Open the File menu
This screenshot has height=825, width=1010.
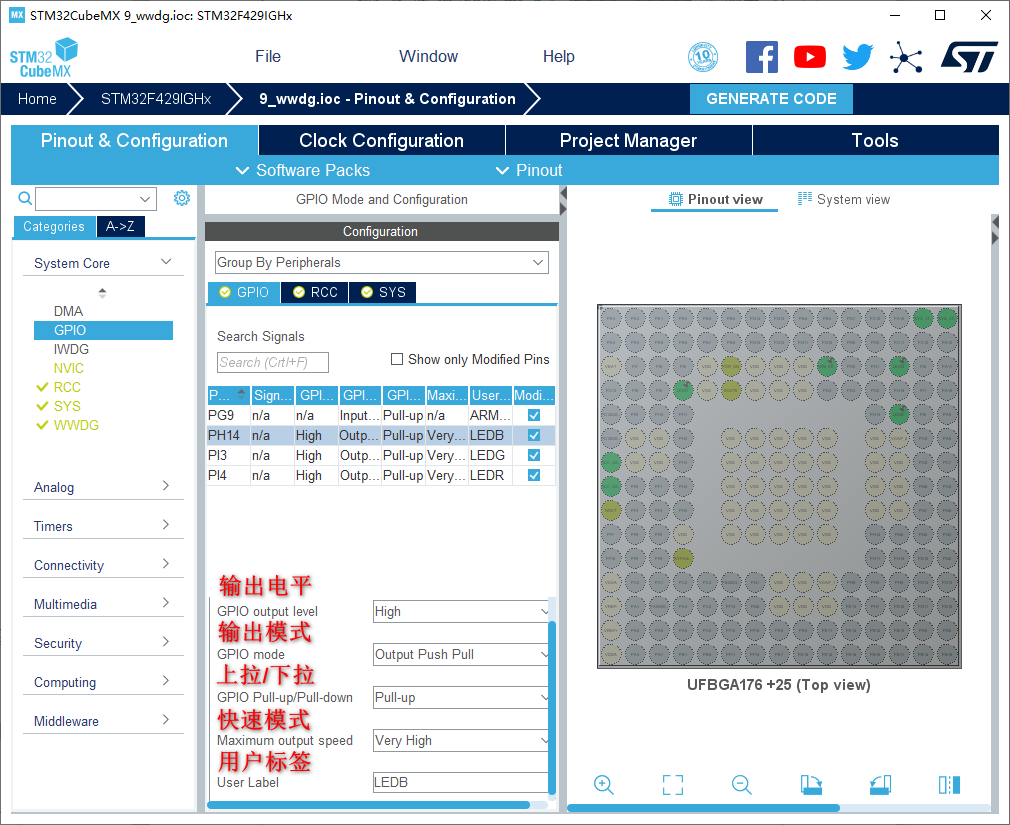(x=268, y=57)
